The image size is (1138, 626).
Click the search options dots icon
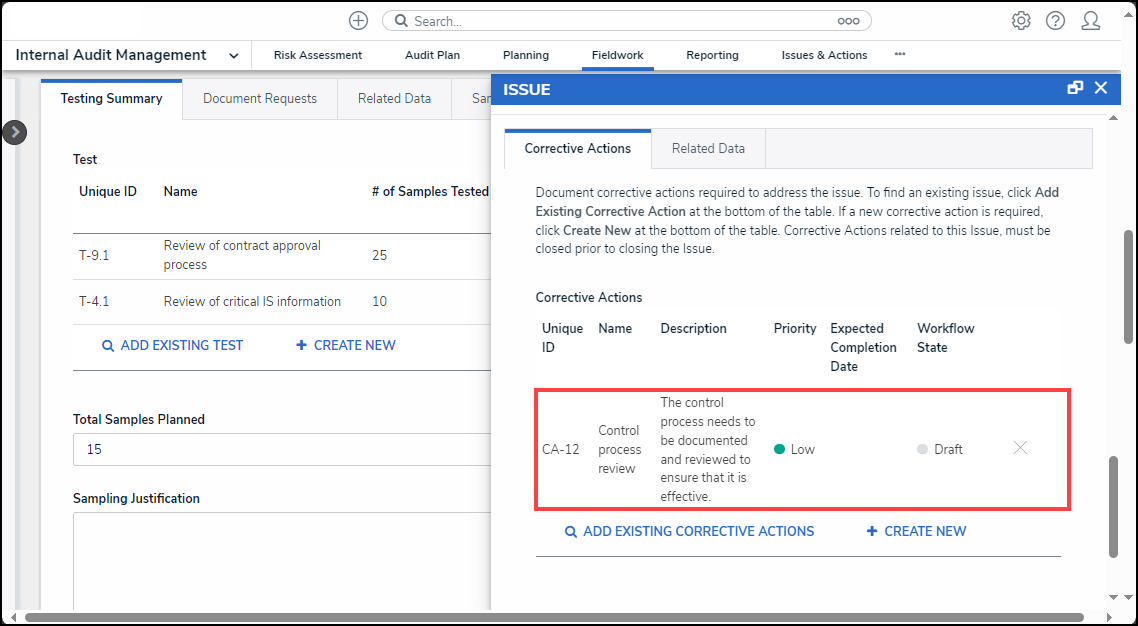click(848, 21)
